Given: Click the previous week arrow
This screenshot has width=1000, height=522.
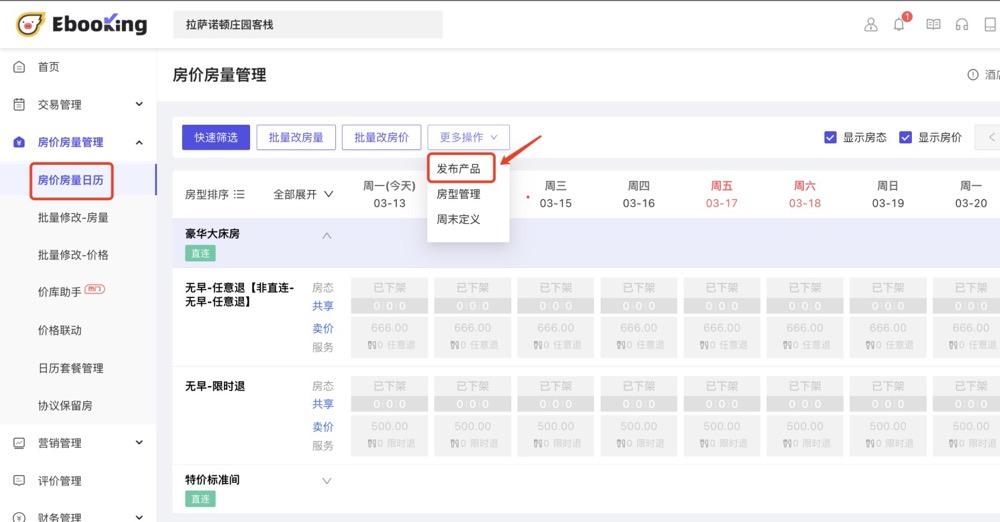Looking at the screenshot, I should click(x=991, y=138).
